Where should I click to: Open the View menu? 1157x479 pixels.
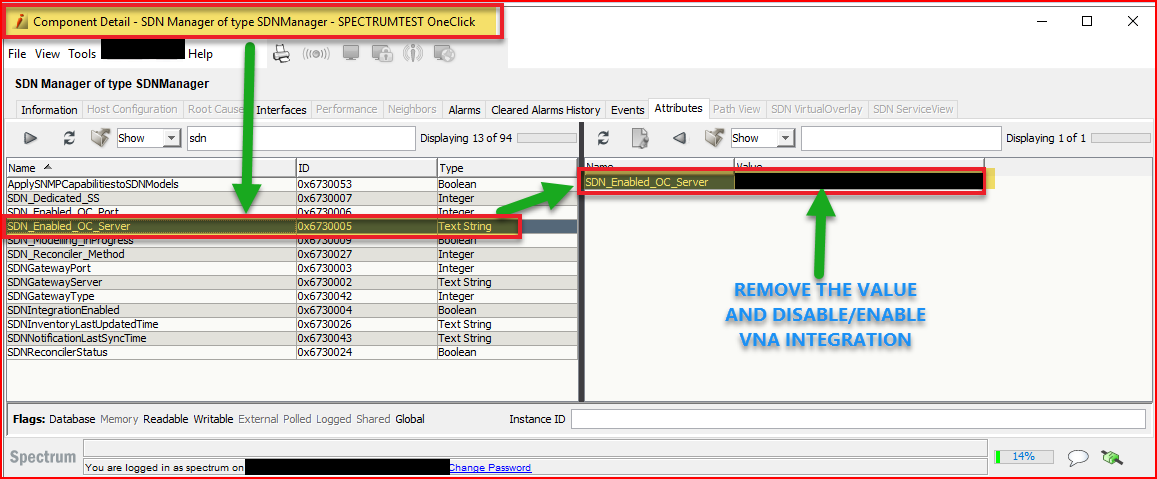pos(47,54)
